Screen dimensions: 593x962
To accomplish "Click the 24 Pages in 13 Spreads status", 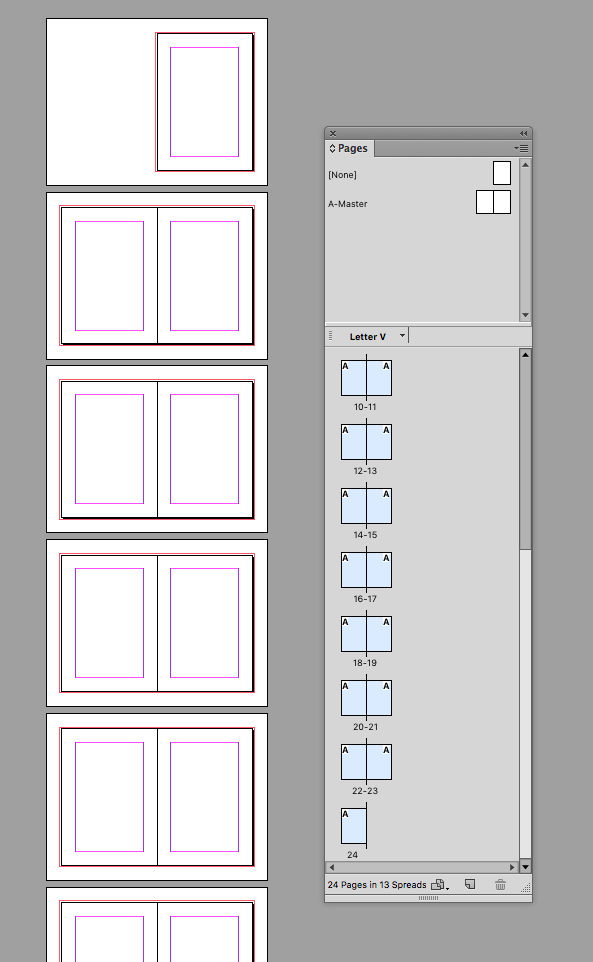I will (377, 885).
